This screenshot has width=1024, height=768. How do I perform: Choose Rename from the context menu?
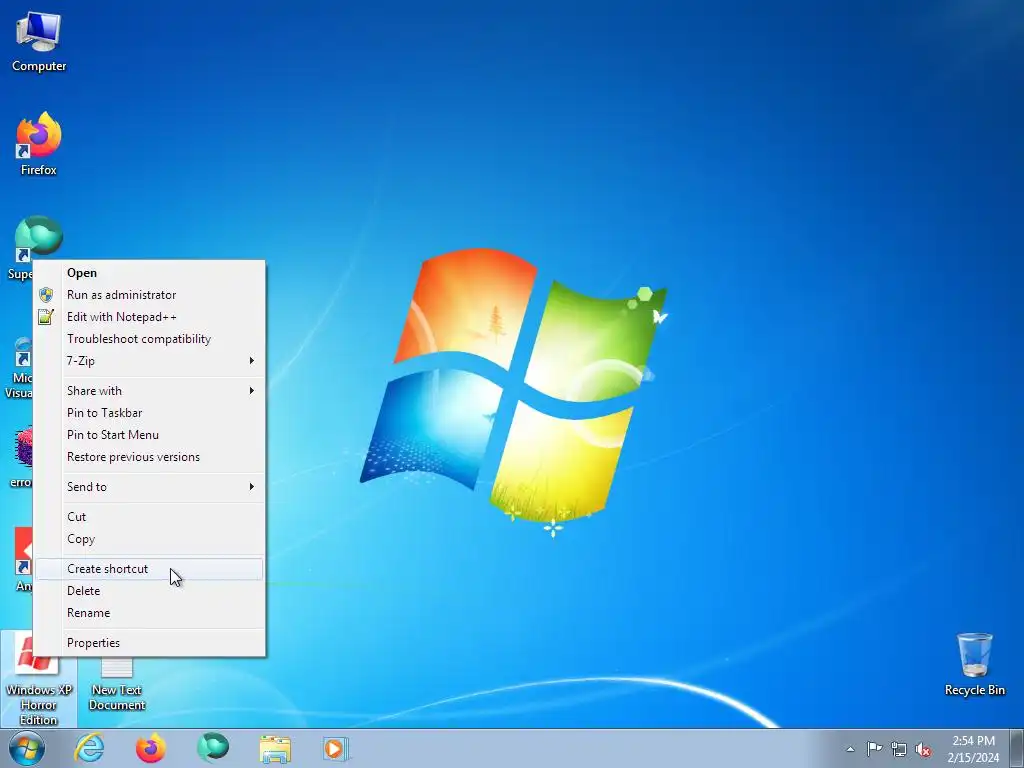coord(150,613)
